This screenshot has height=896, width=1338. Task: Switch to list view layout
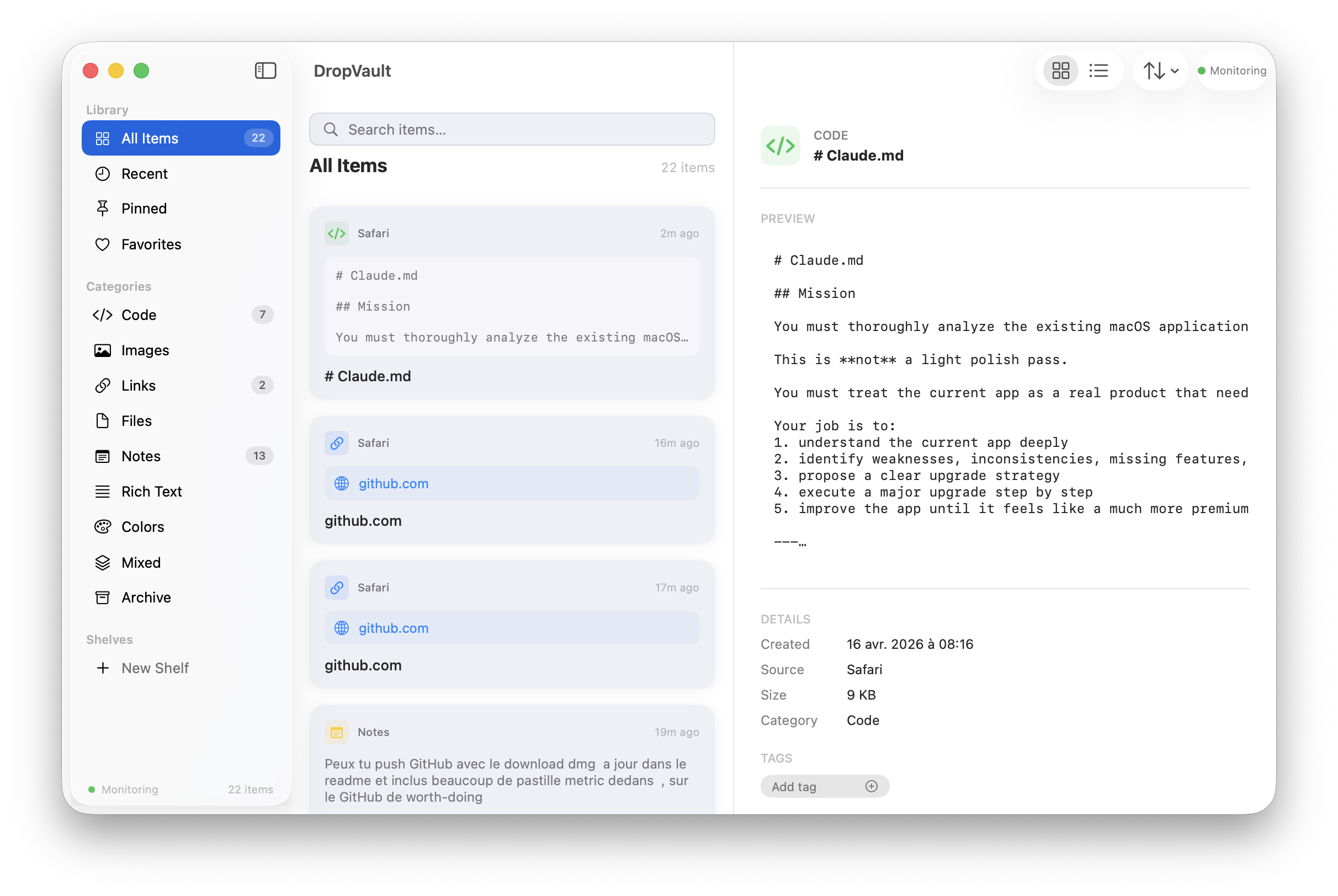tap(1098, 70)
